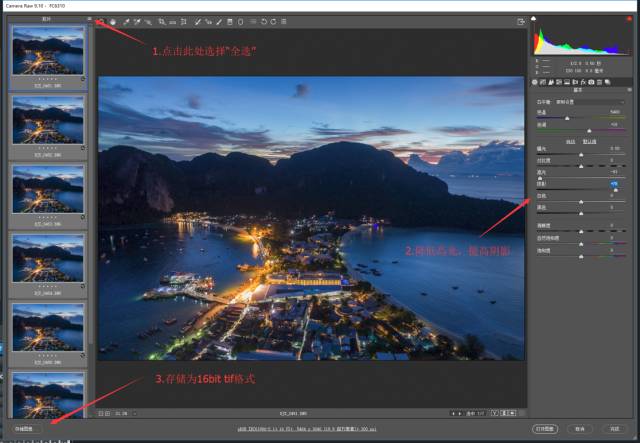The height and width of the screenshot is (443, 640).
Task: Select the Crop tool
Action: (x=162, y=21)
